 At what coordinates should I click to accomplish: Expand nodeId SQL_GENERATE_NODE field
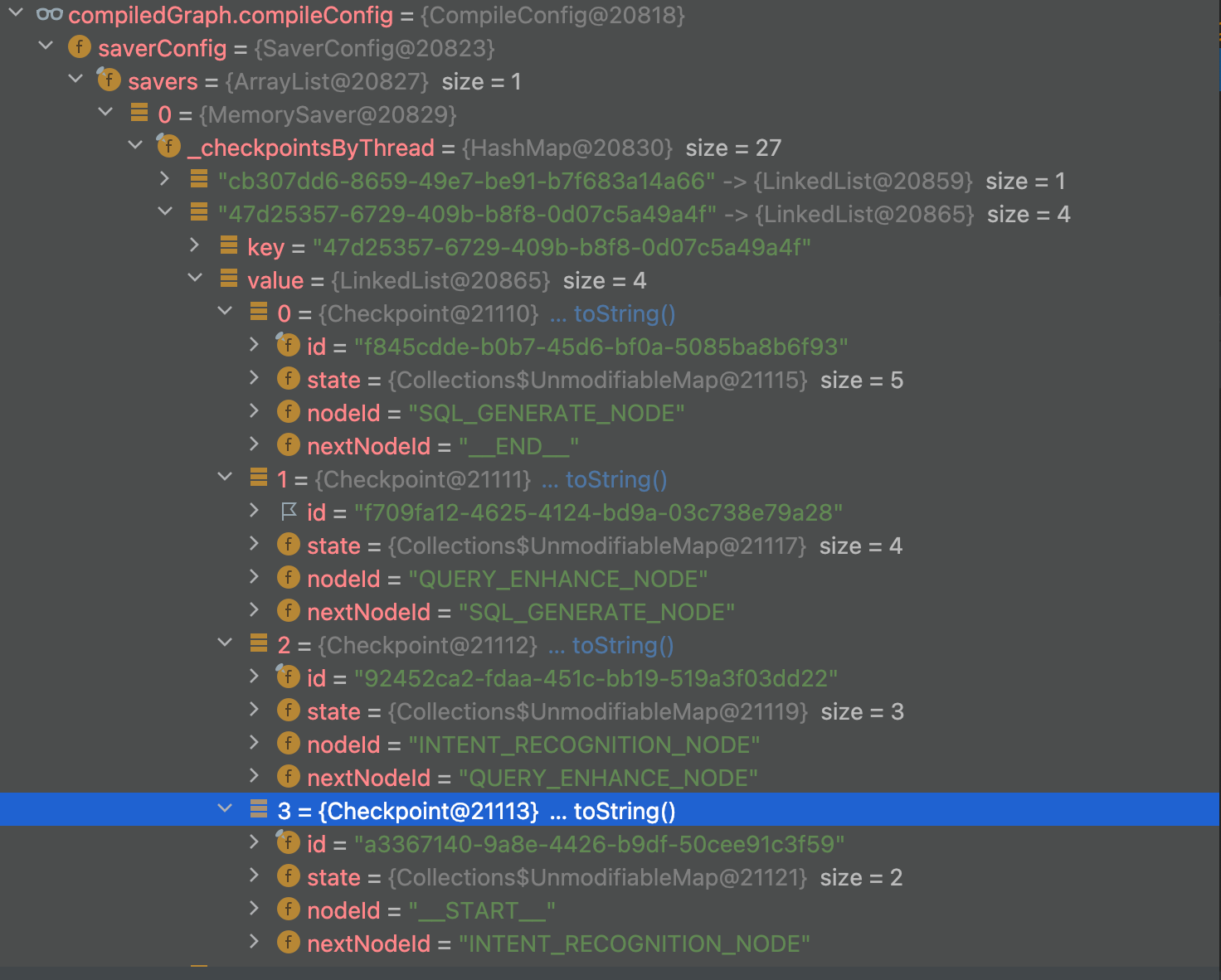pyautogui.click(x=255, y=410)
